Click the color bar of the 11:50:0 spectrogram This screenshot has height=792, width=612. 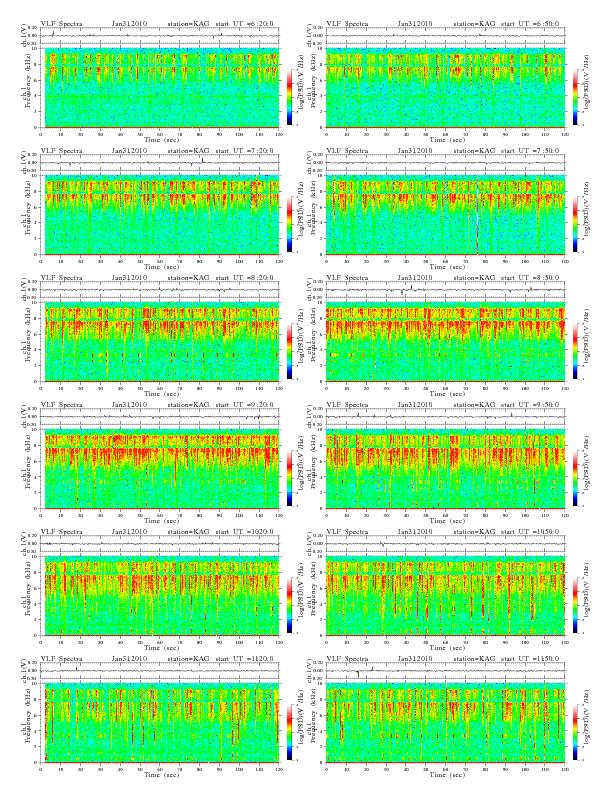pos(576,732)
